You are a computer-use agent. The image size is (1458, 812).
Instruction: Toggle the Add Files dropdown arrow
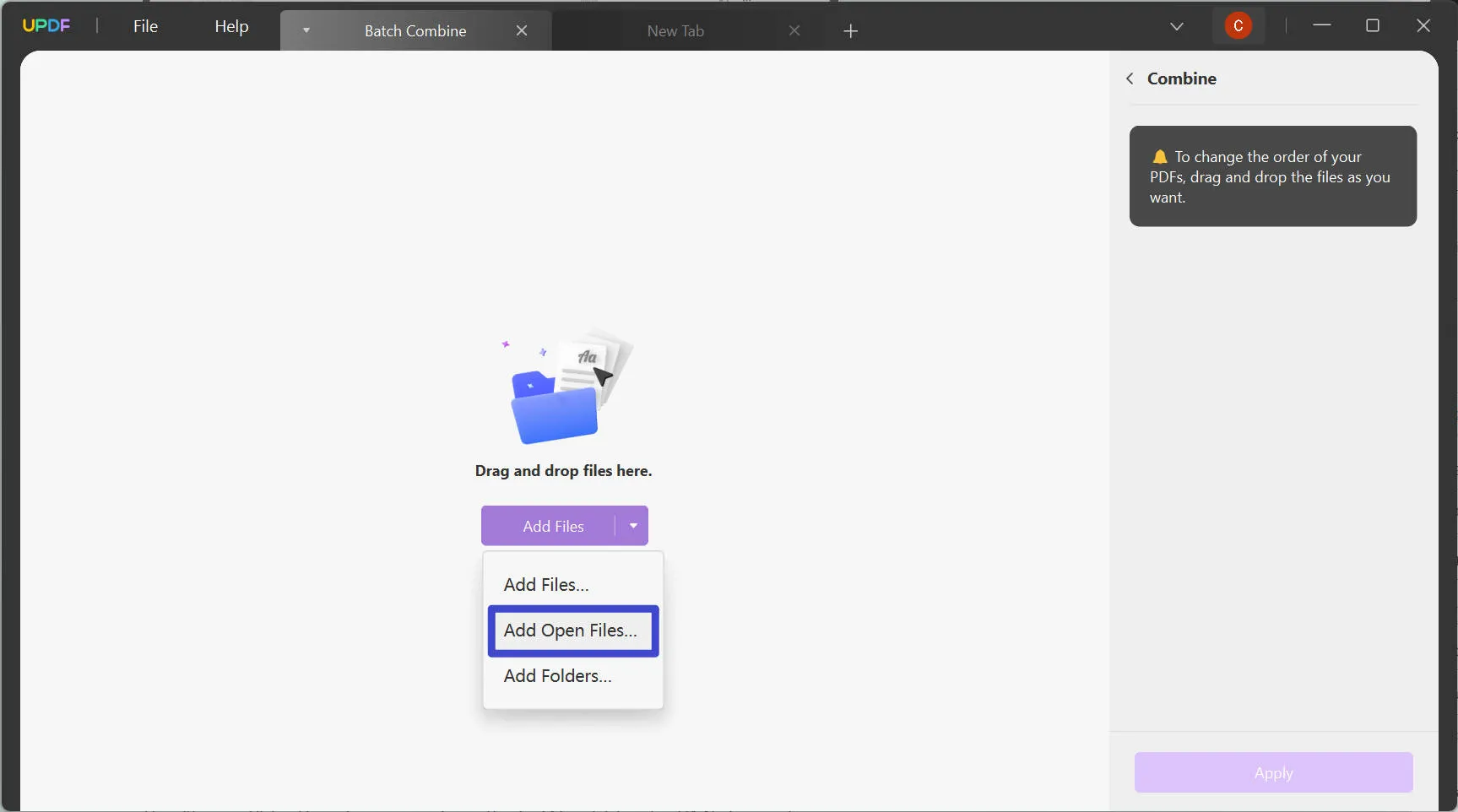[633, 526]
